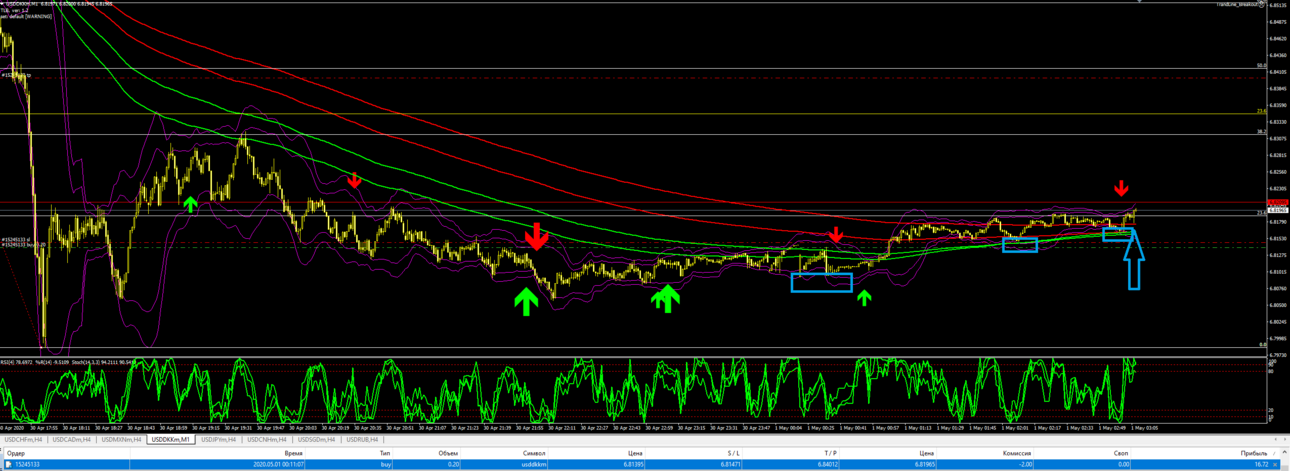
Task: Click the stop loss value 6.81471
Action: [x=729, y=464]
